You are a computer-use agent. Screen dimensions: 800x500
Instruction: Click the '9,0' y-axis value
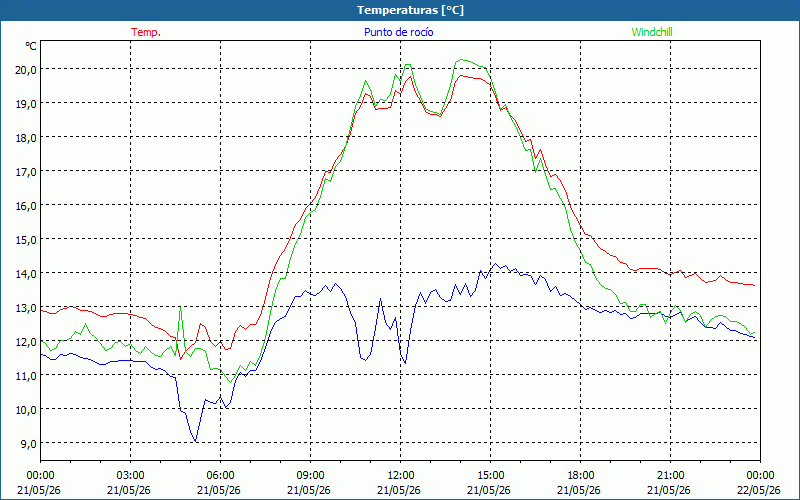coord(28,444)
